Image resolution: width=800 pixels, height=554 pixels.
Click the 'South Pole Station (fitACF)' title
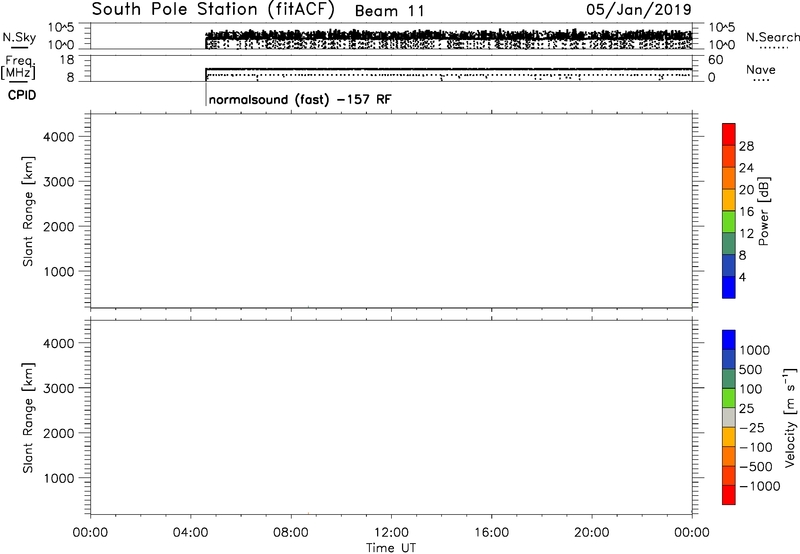213,10
